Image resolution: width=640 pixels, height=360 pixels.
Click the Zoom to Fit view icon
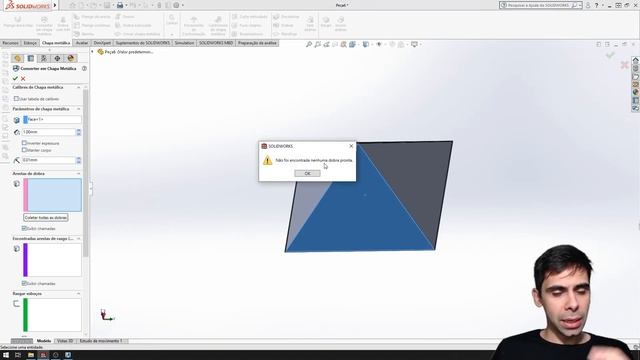click(309, 44)
